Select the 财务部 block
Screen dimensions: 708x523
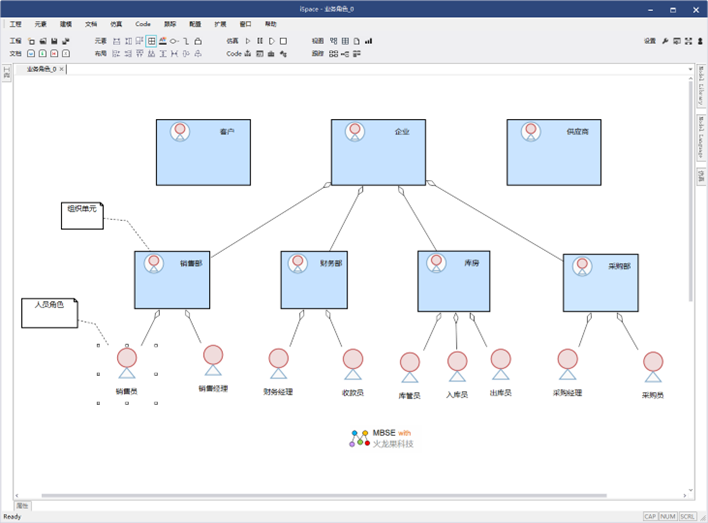(314, 280)
